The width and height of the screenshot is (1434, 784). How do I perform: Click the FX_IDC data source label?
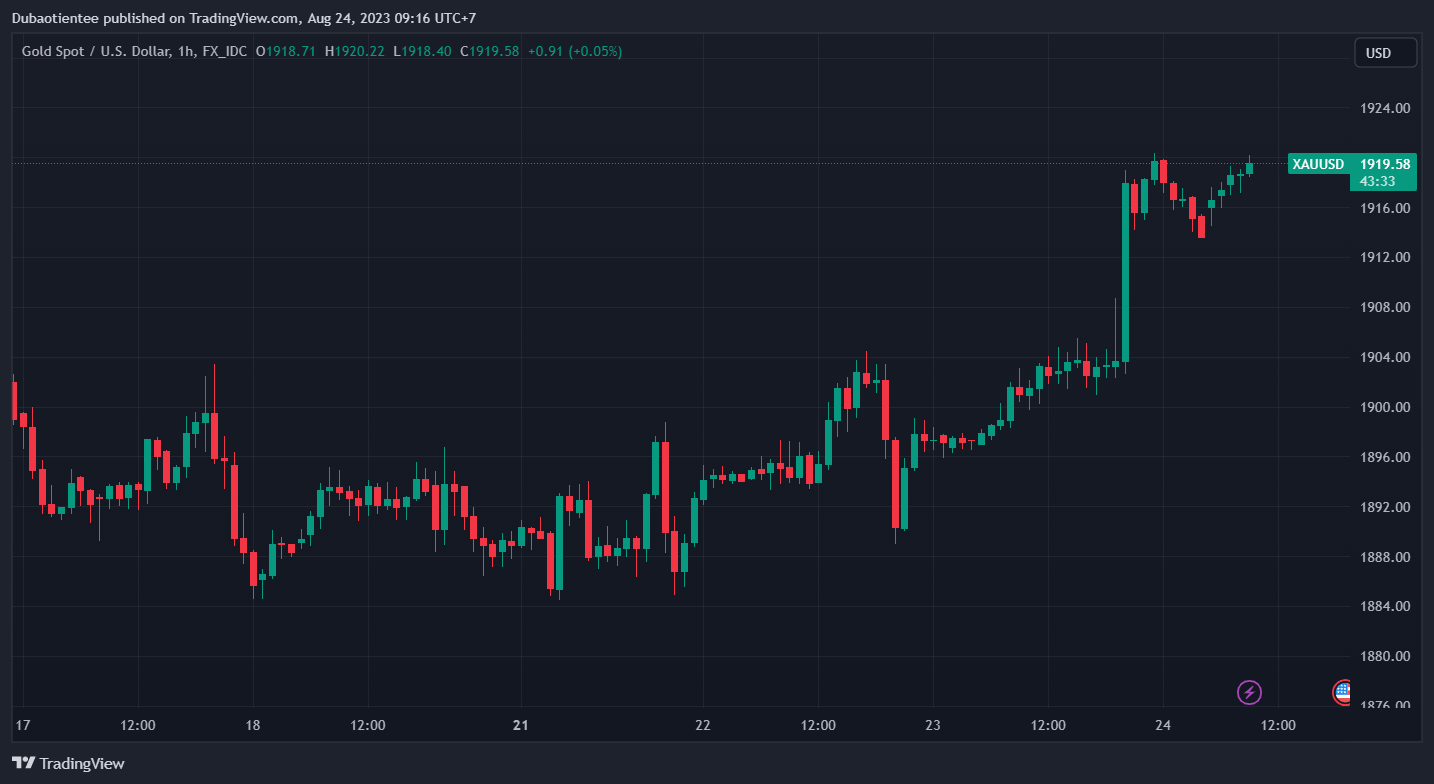tap(224, 51)
